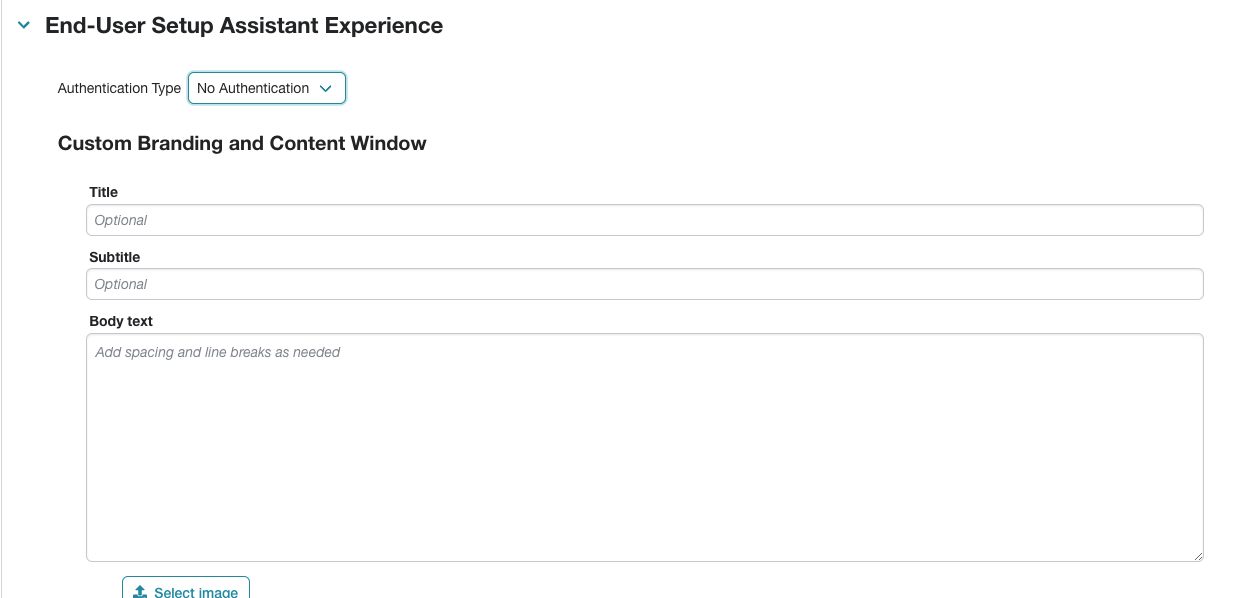
Task: Open the Authentication Type dropdown
Action: (266, 88)
